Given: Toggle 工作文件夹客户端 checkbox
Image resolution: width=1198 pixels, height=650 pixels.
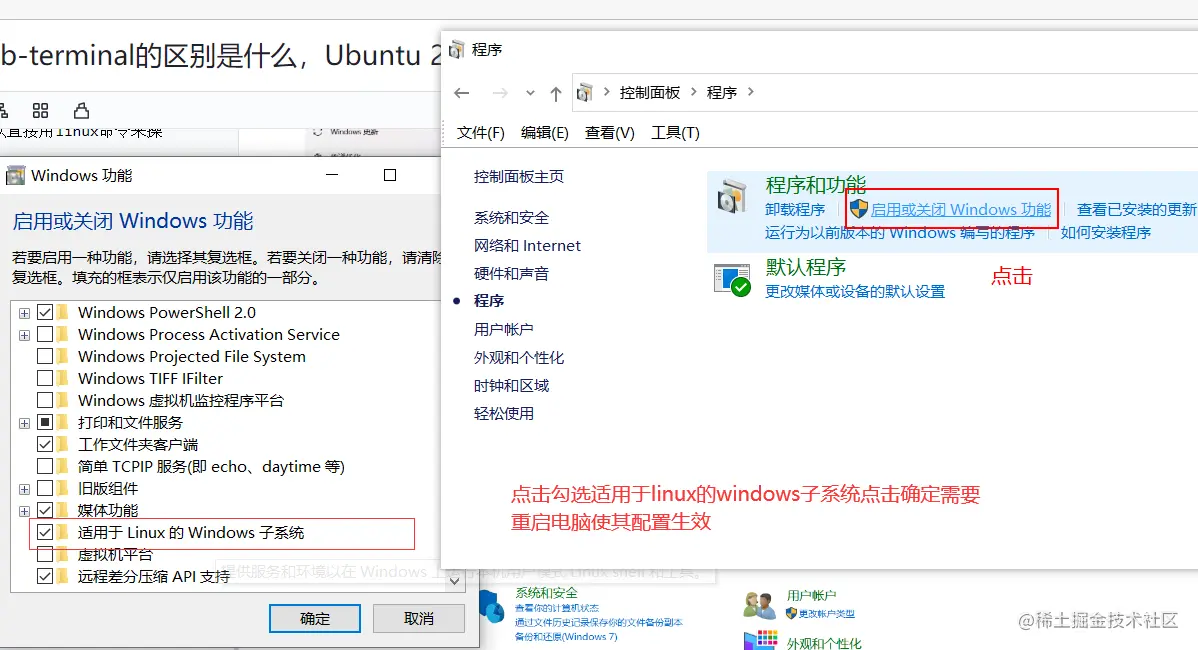Looking at the screenshot, I should click(45, 445).
